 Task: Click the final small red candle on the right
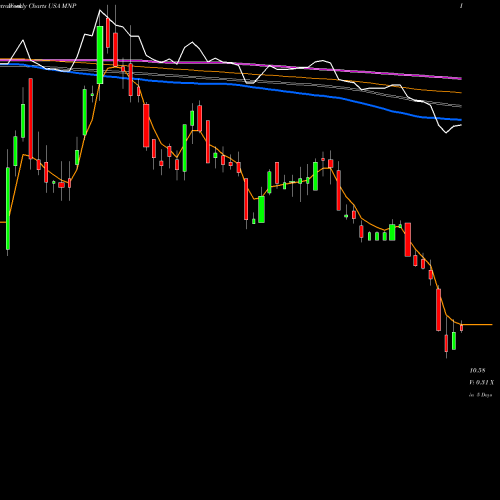462,327
